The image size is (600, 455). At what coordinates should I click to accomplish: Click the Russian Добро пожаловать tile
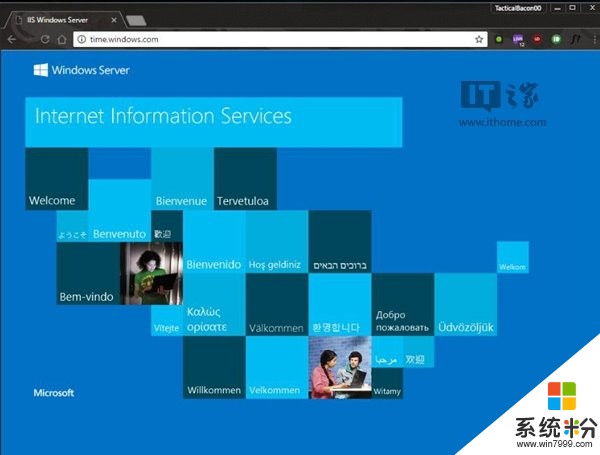tap(403, 305)
